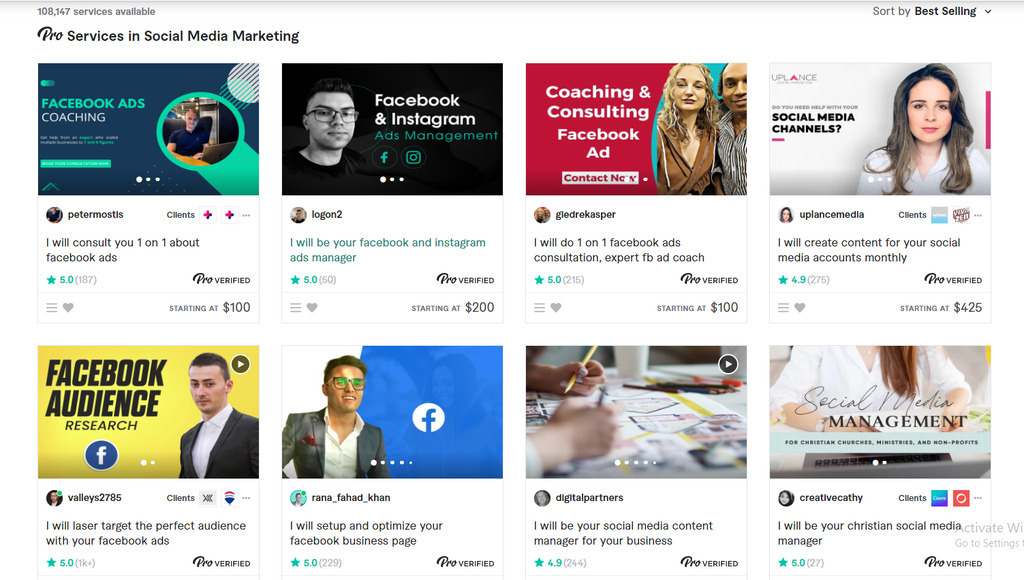Play the digitalpartners gig video preview
The height and width of the screenshot is (580, 1024).
[x=728, y=364]
